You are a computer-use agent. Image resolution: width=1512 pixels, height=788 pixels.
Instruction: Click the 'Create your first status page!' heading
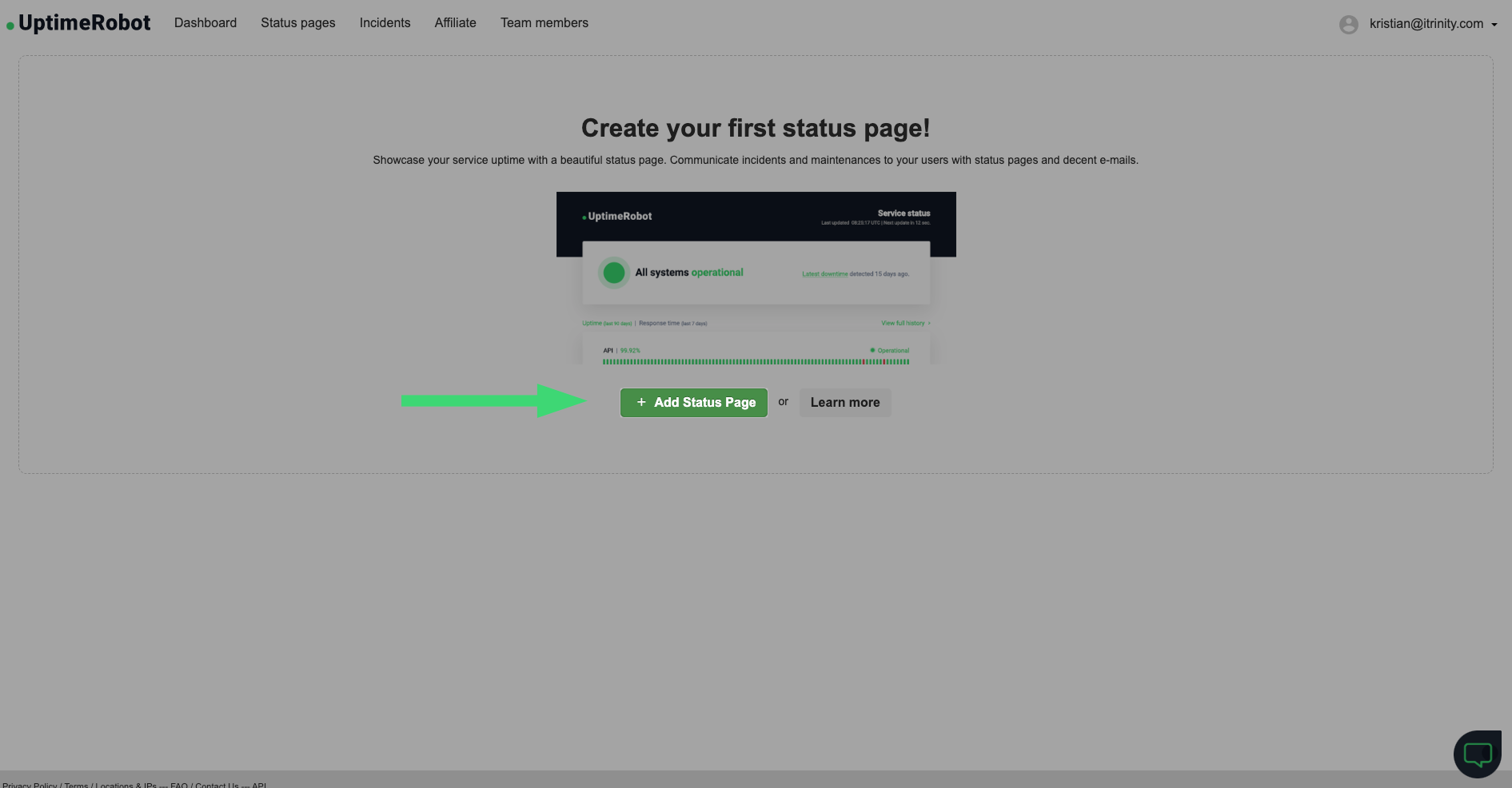[x=756, y=128]
